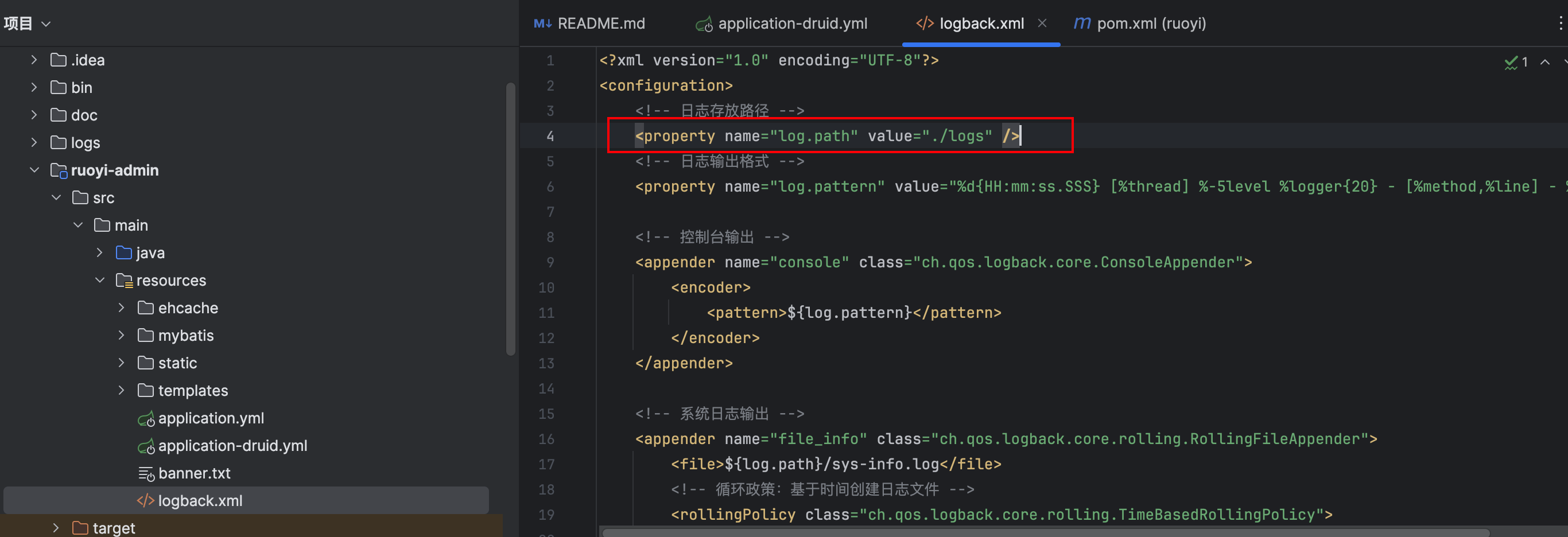
Task: Select the mybatis folder label
Action: [187, 336]
